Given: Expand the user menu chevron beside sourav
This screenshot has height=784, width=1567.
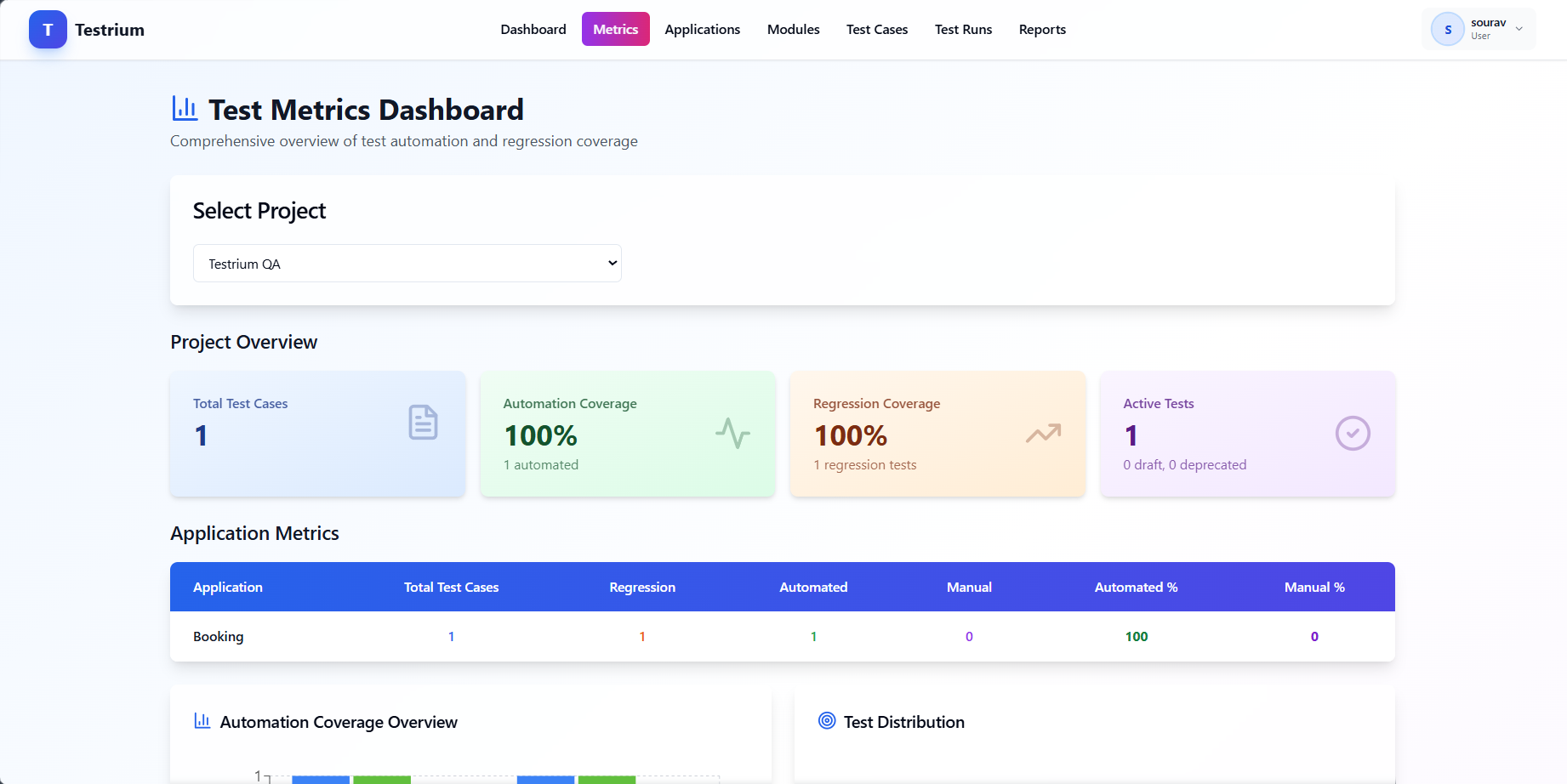Looking at the screenshot, I should 1519,30.
